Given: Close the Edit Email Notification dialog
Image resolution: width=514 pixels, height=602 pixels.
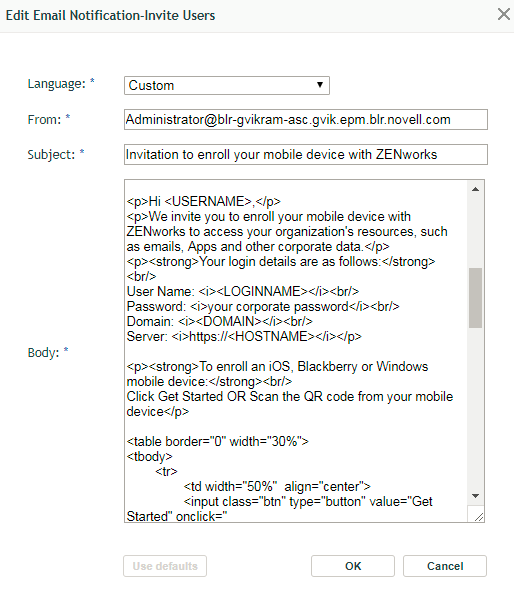Looking at the screenshot, I should pos(503,15).
